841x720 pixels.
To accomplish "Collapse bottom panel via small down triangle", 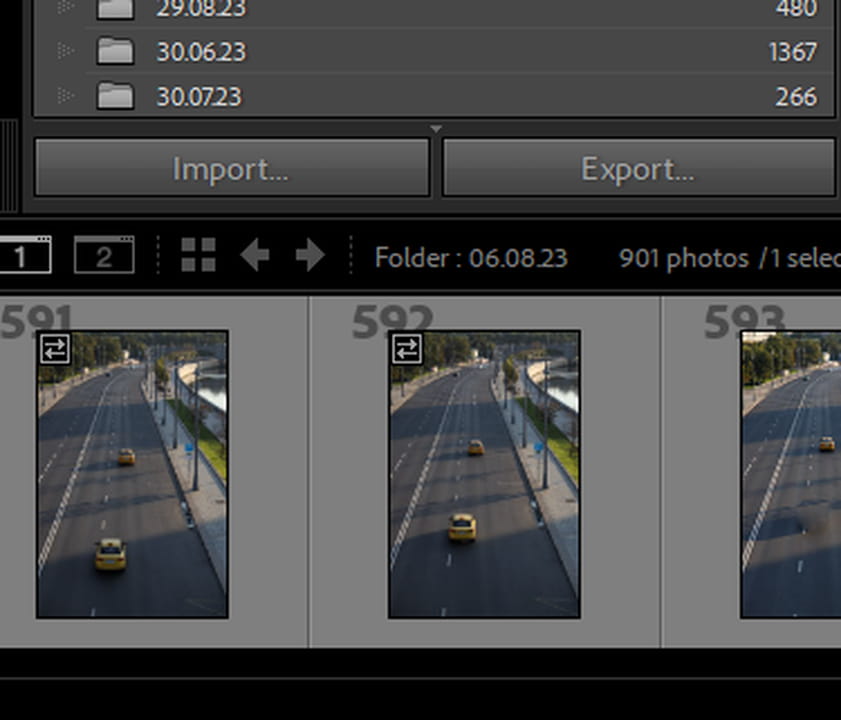I will coord(436,129).
